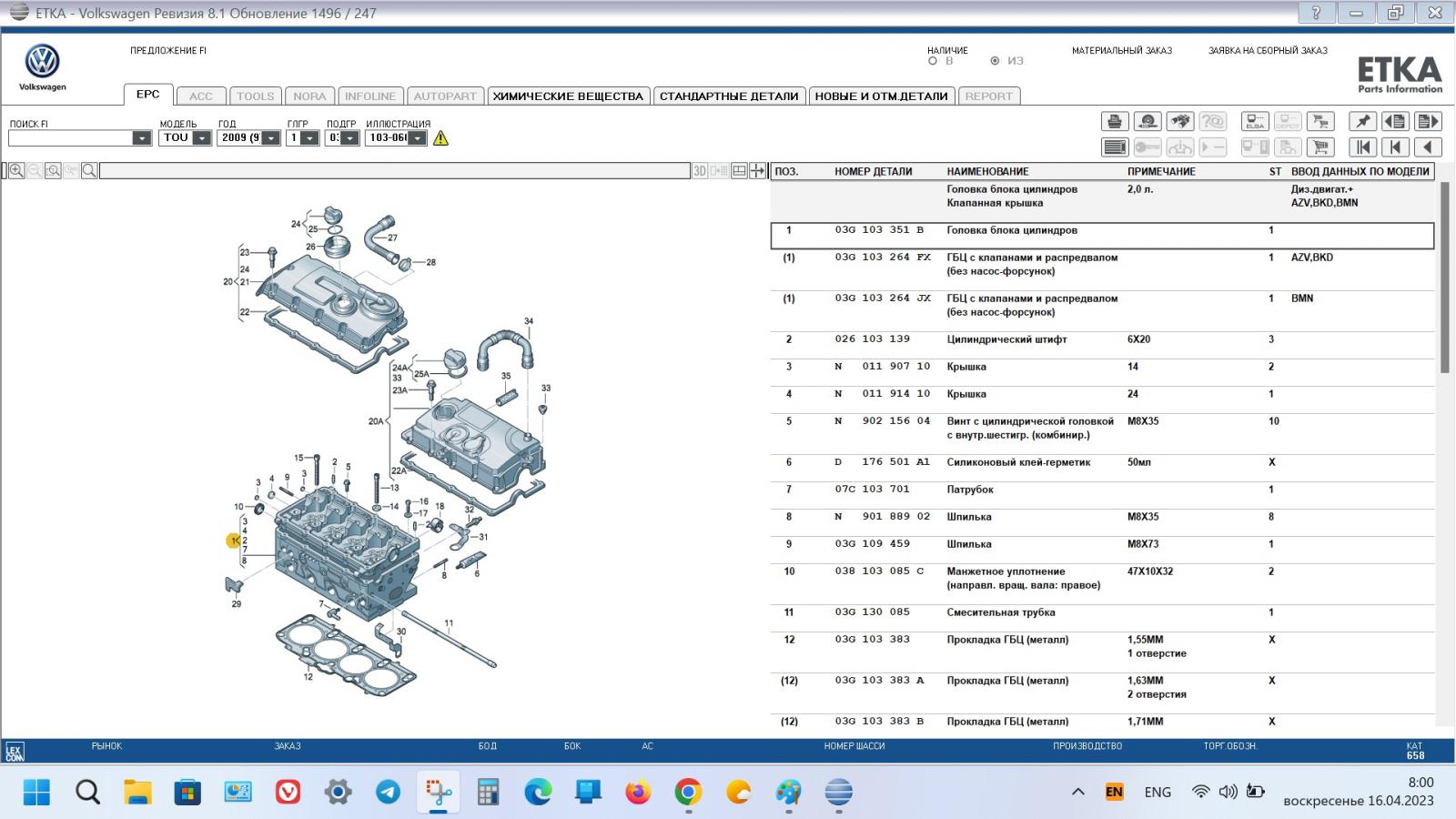Click callout number 12 gasket on diagram
Screen dimensions: 1456x819
(x=308, y=676)
